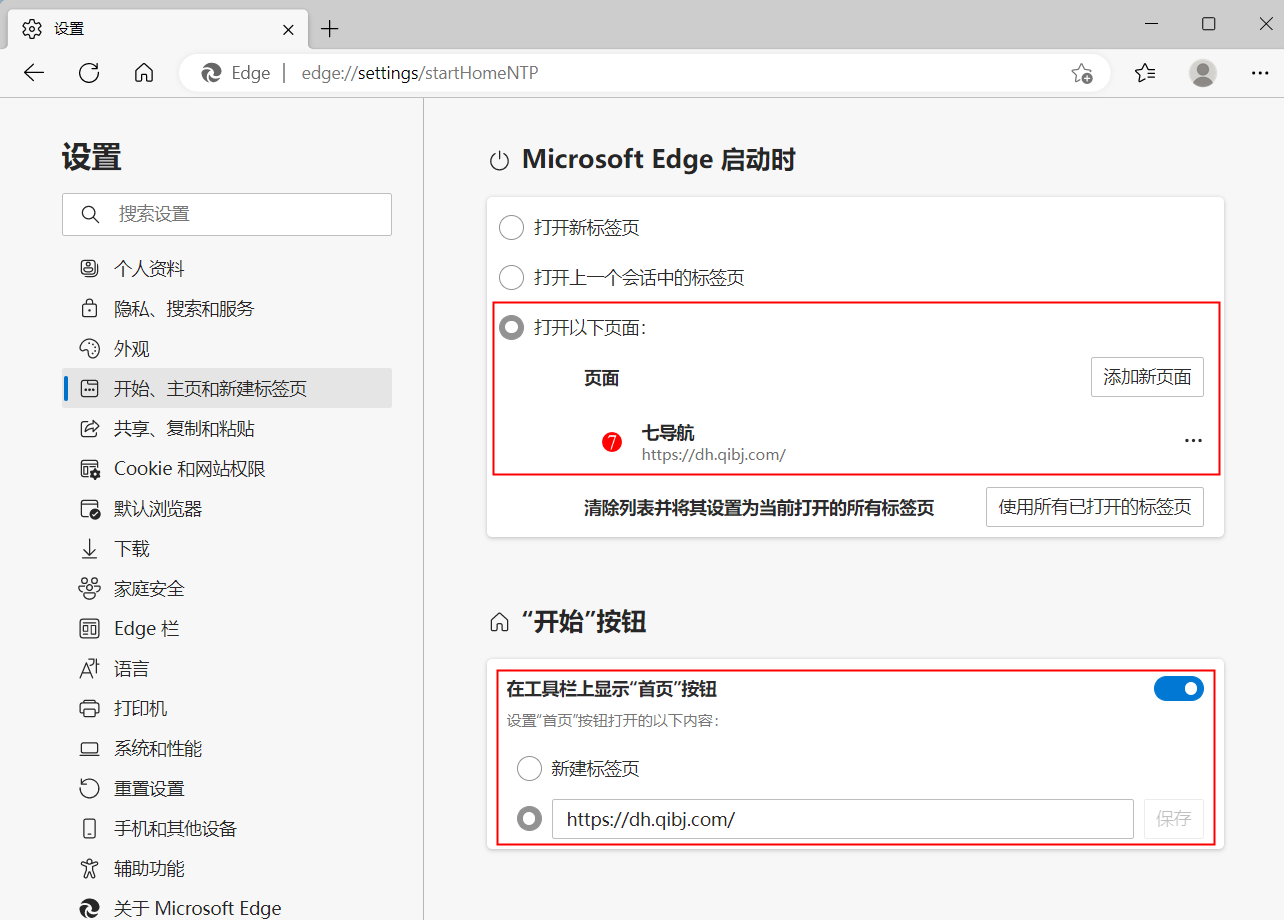1284x920 pixels.
Task: Select 开始、主页和新建标签页 section
Action: pyautogui.click(x=227, y=389)
